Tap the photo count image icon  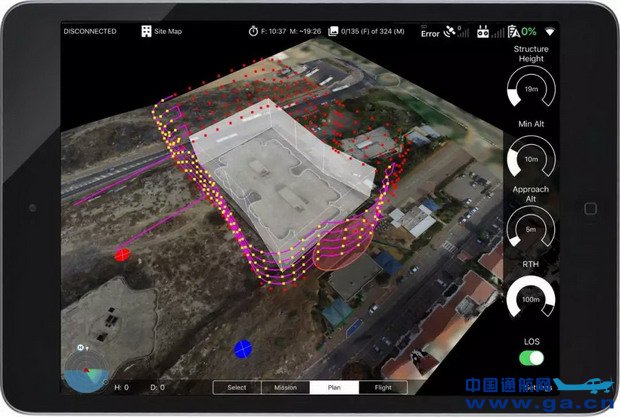[333, 31]
